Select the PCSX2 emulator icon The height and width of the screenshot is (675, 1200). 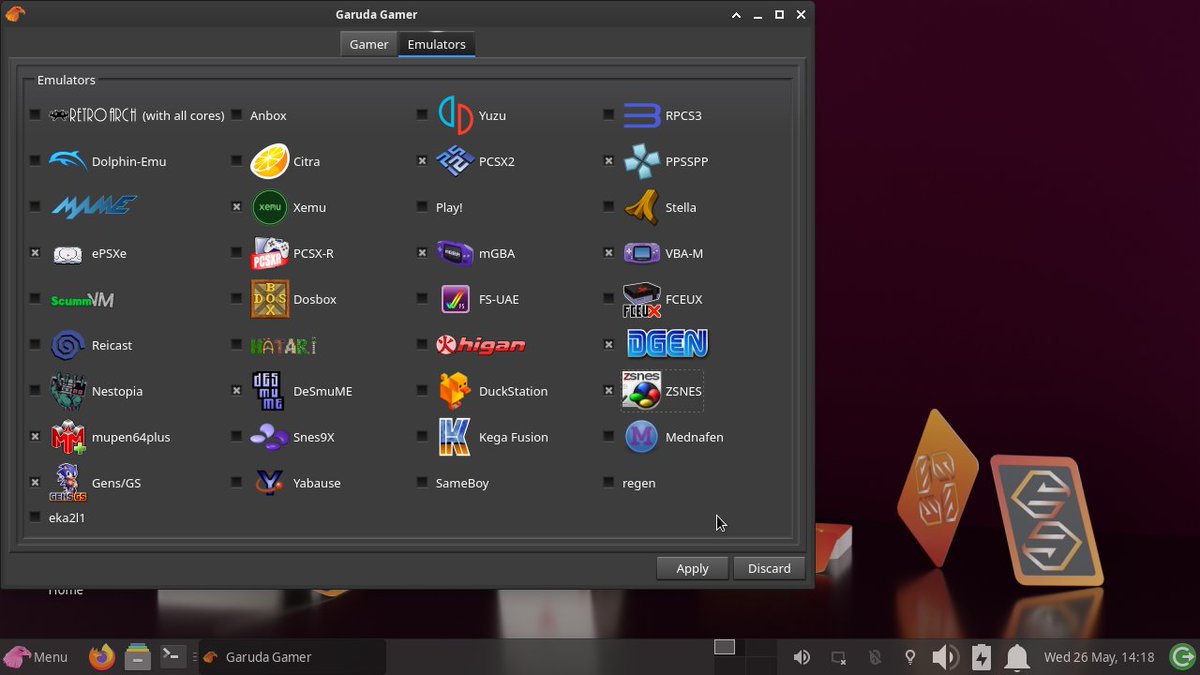click(x=455, y=161)
